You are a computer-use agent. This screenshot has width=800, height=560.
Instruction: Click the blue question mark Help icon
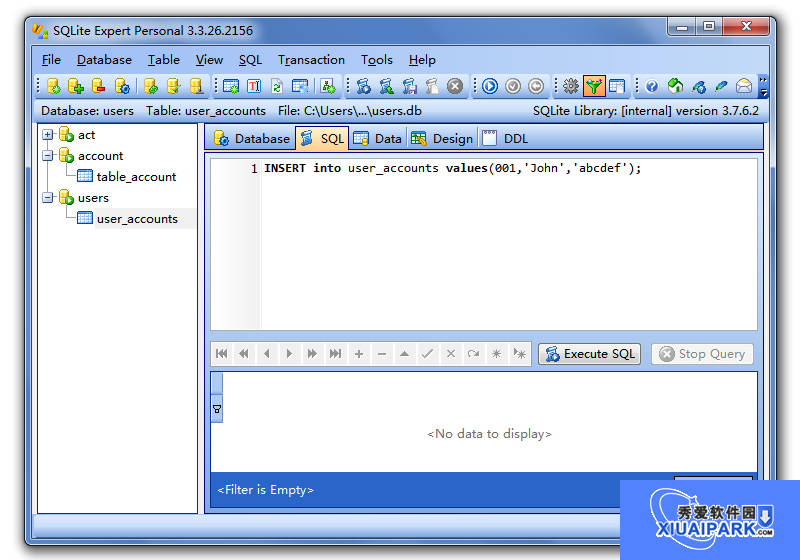[652, 86]
